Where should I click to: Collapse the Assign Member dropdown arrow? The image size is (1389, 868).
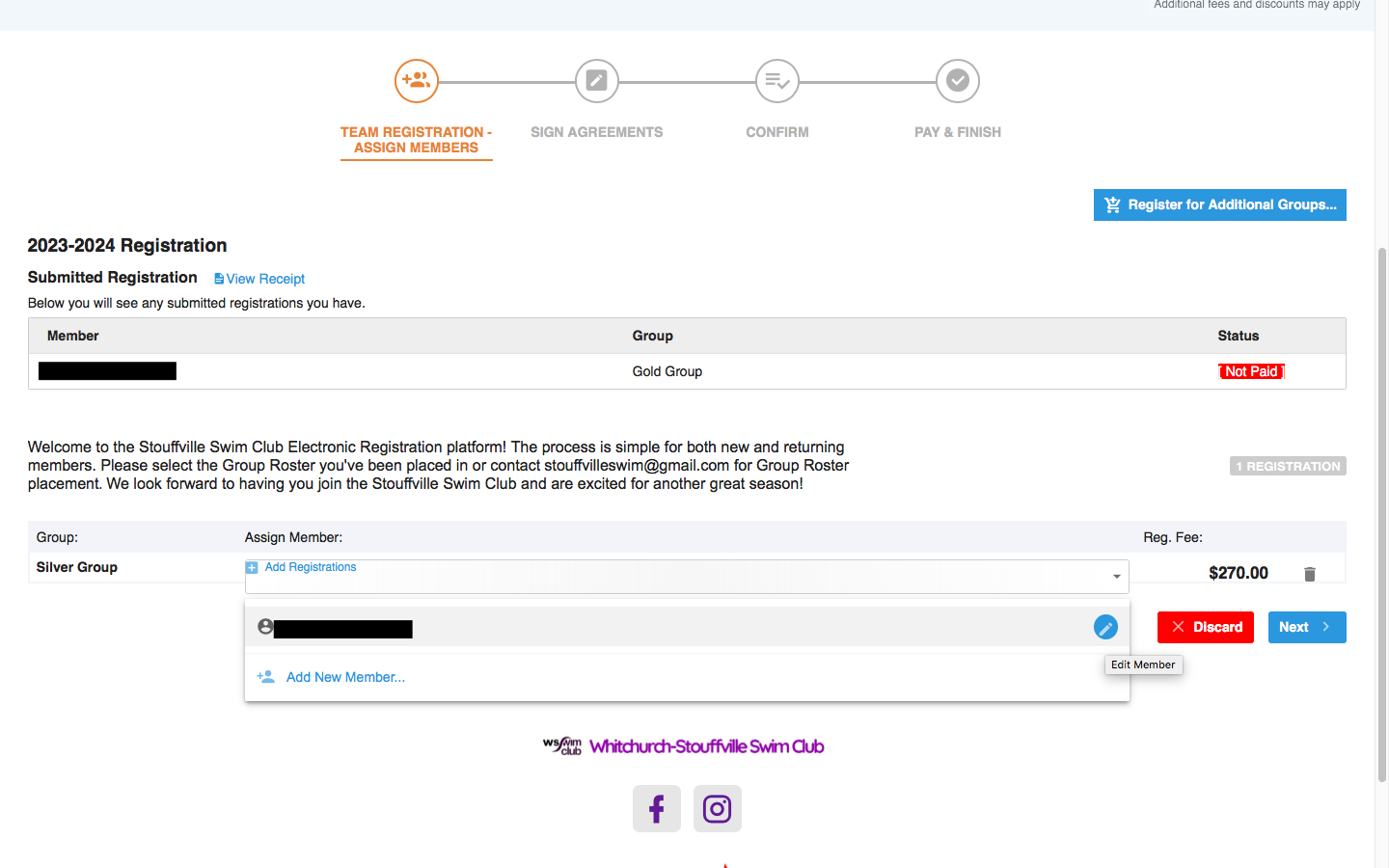pyautogui.click(x=1116, y=577)
